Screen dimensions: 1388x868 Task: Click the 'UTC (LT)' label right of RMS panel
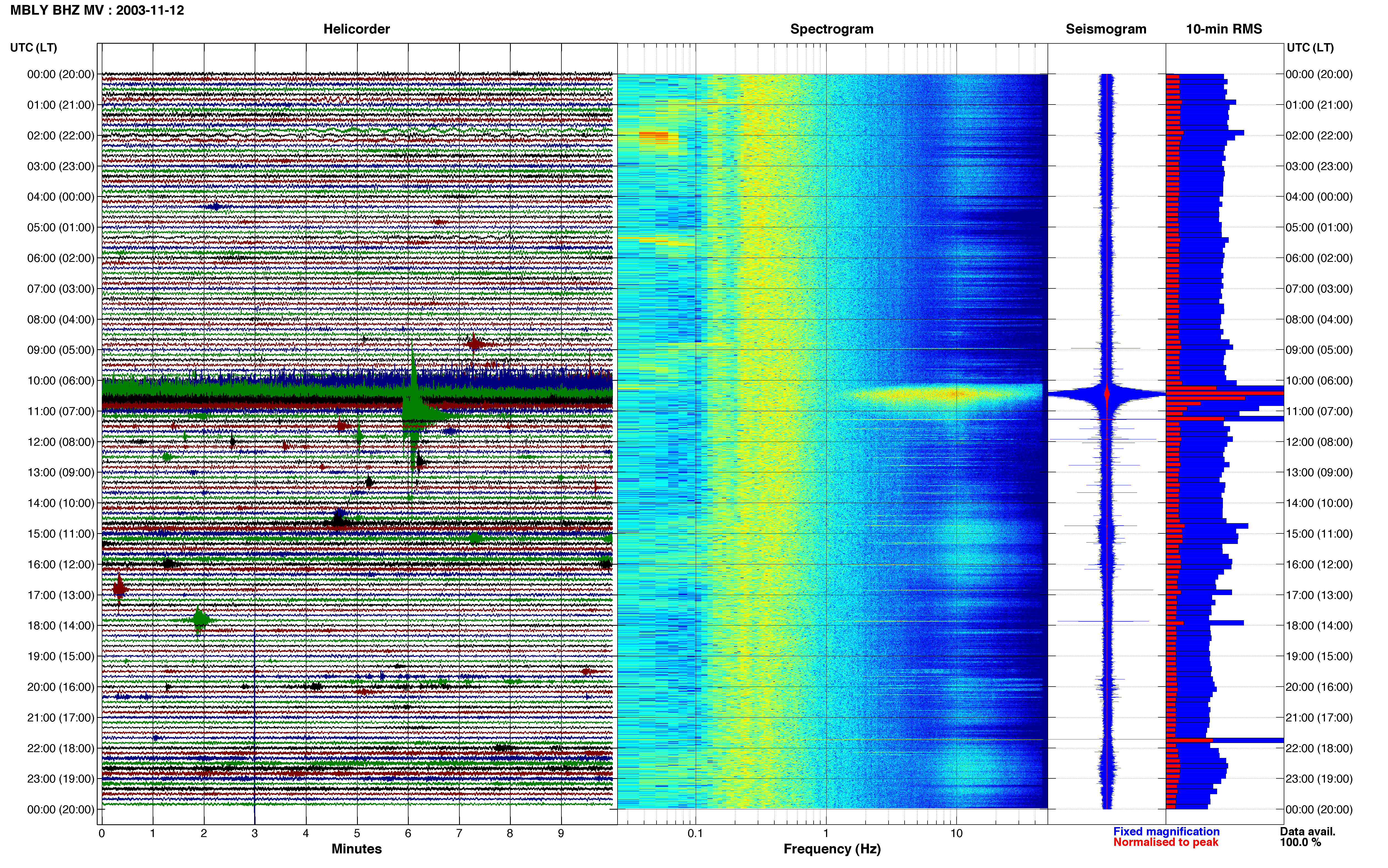click(1310, 48)
